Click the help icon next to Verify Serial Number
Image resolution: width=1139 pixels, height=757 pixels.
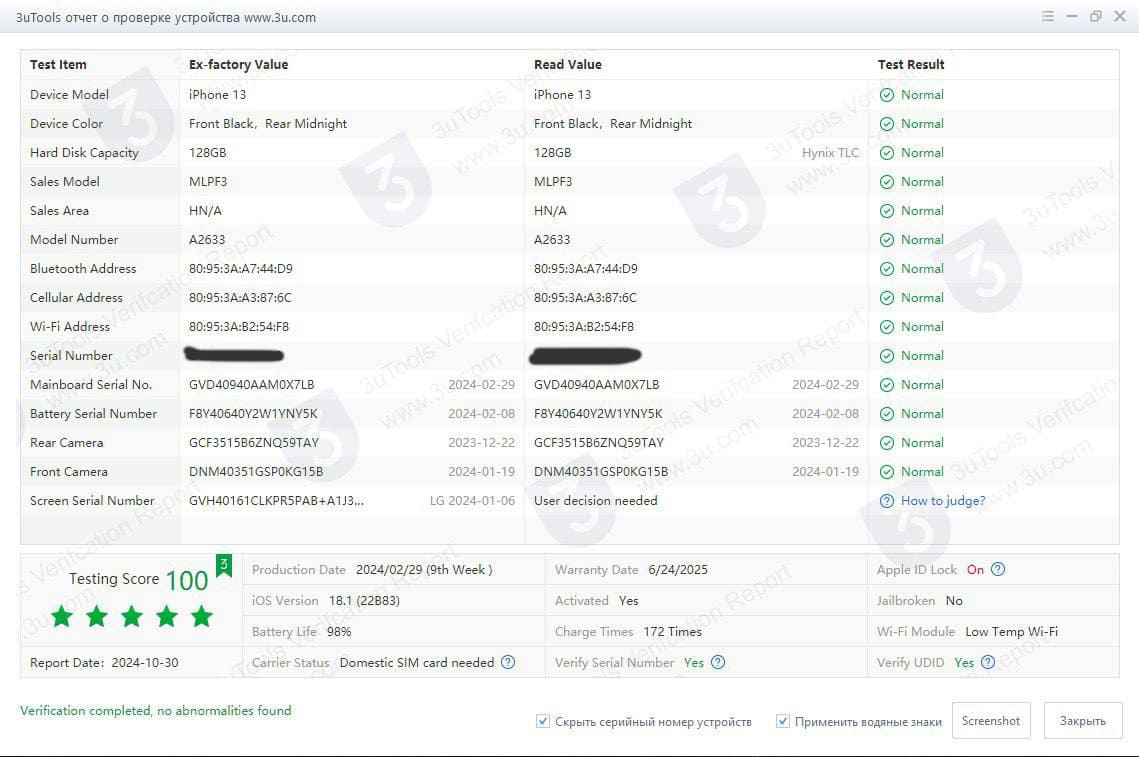click(x=718, y=663)
